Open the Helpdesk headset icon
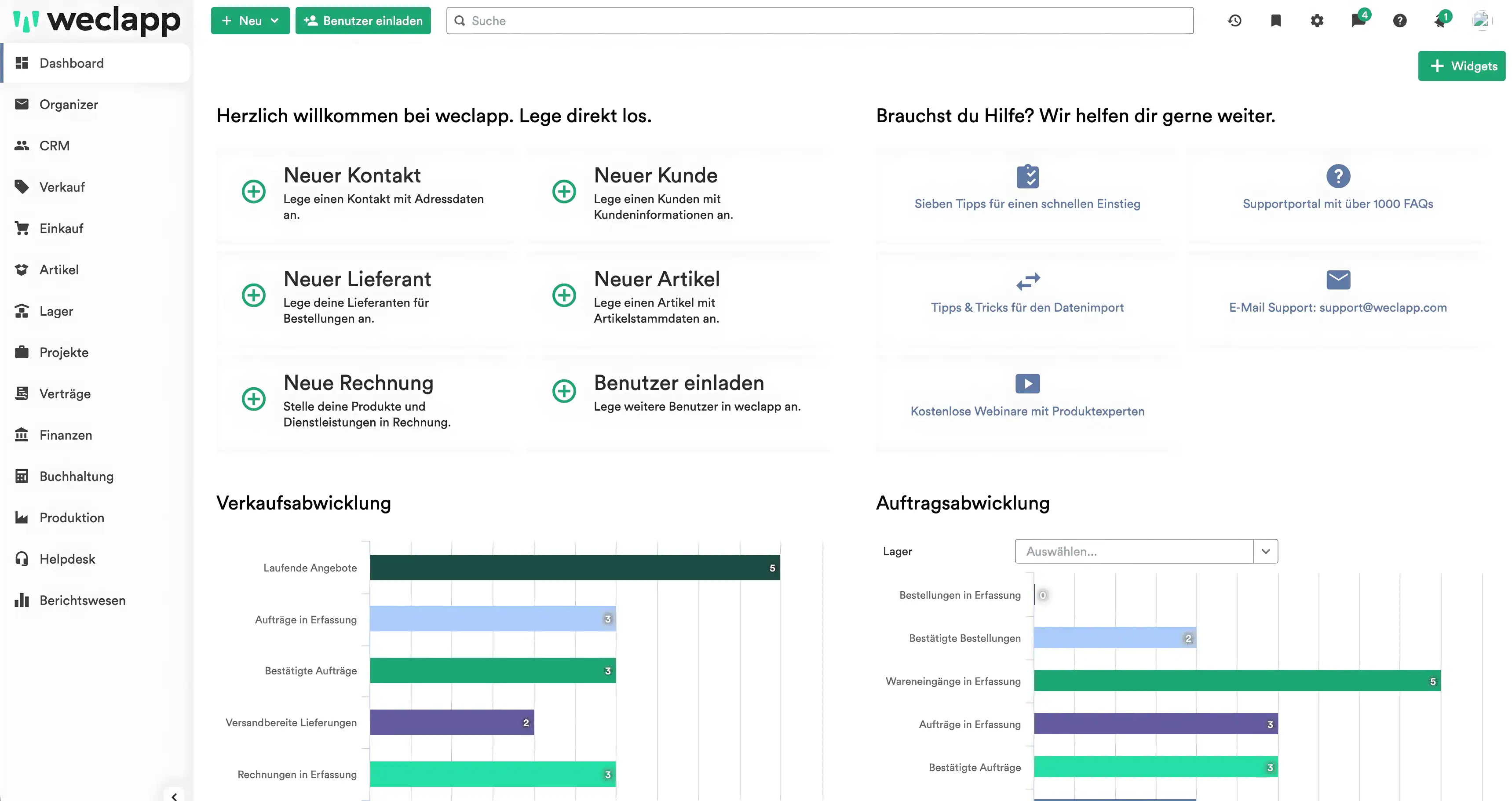Viewport: 1512px width, 801px height. pos(22,559)
